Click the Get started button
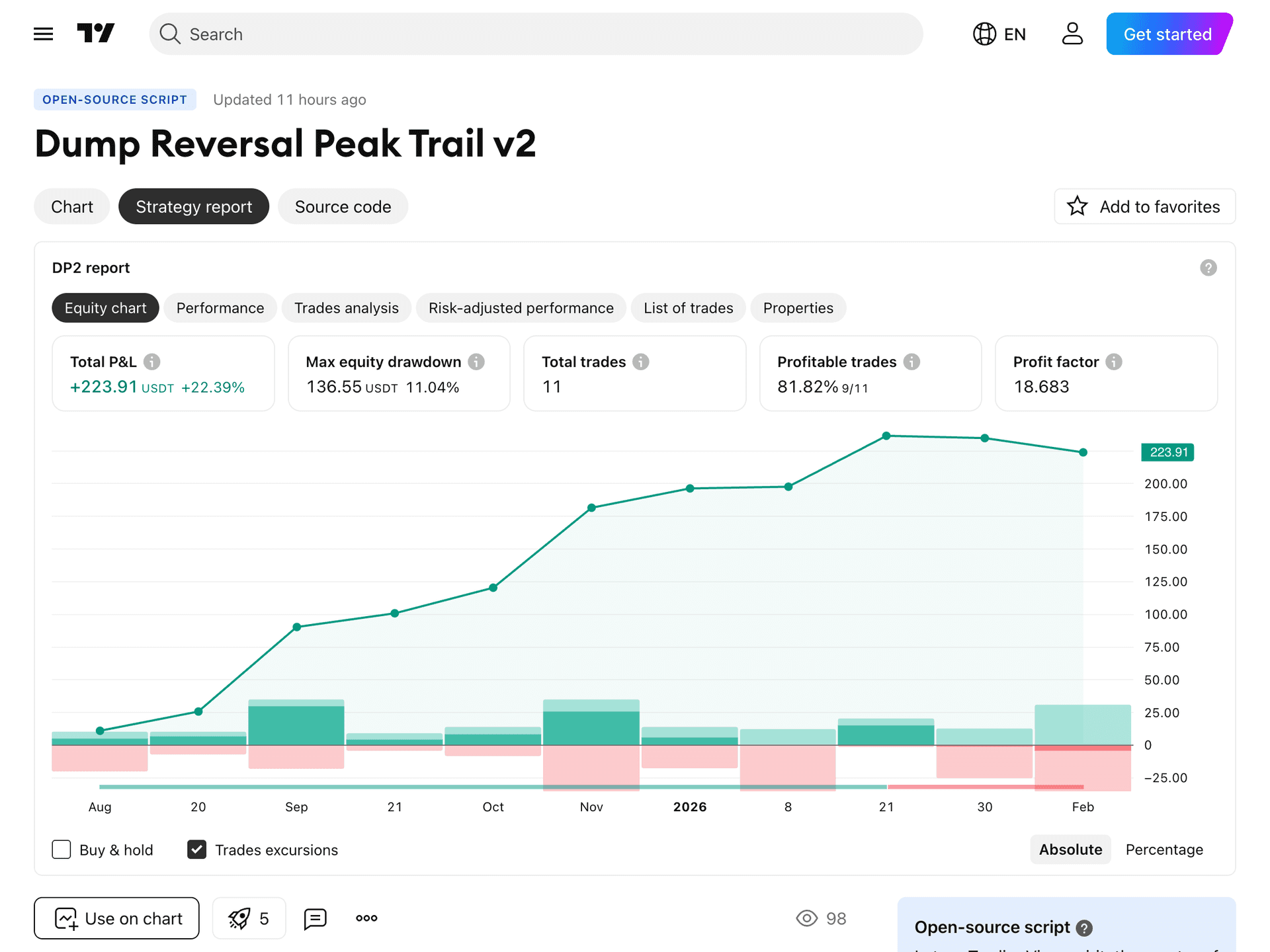 (x=1167, y=34)
